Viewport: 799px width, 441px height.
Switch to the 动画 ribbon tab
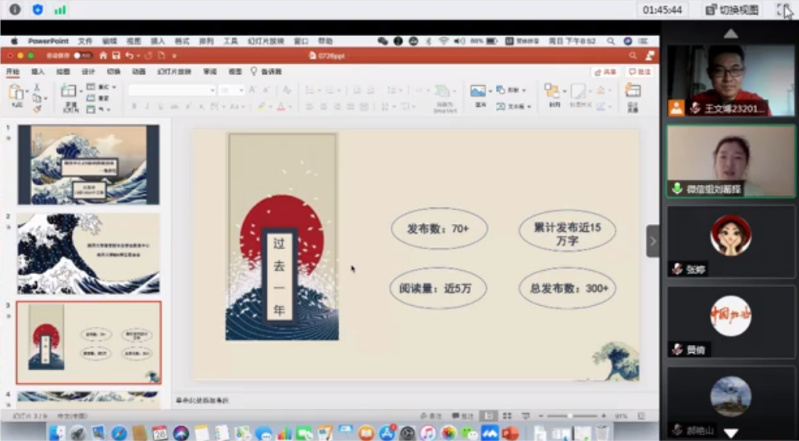[x=139, y=72]
